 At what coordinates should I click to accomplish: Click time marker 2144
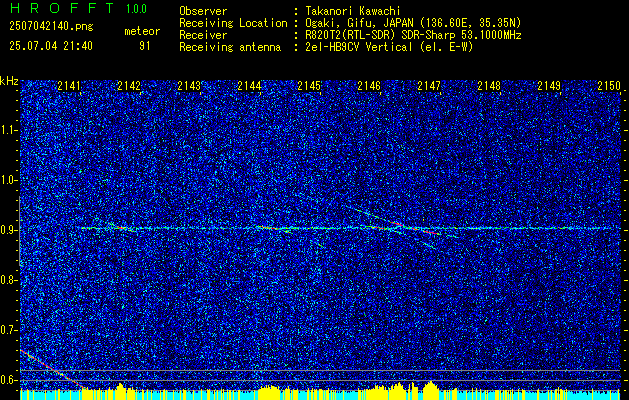(249, 86)
